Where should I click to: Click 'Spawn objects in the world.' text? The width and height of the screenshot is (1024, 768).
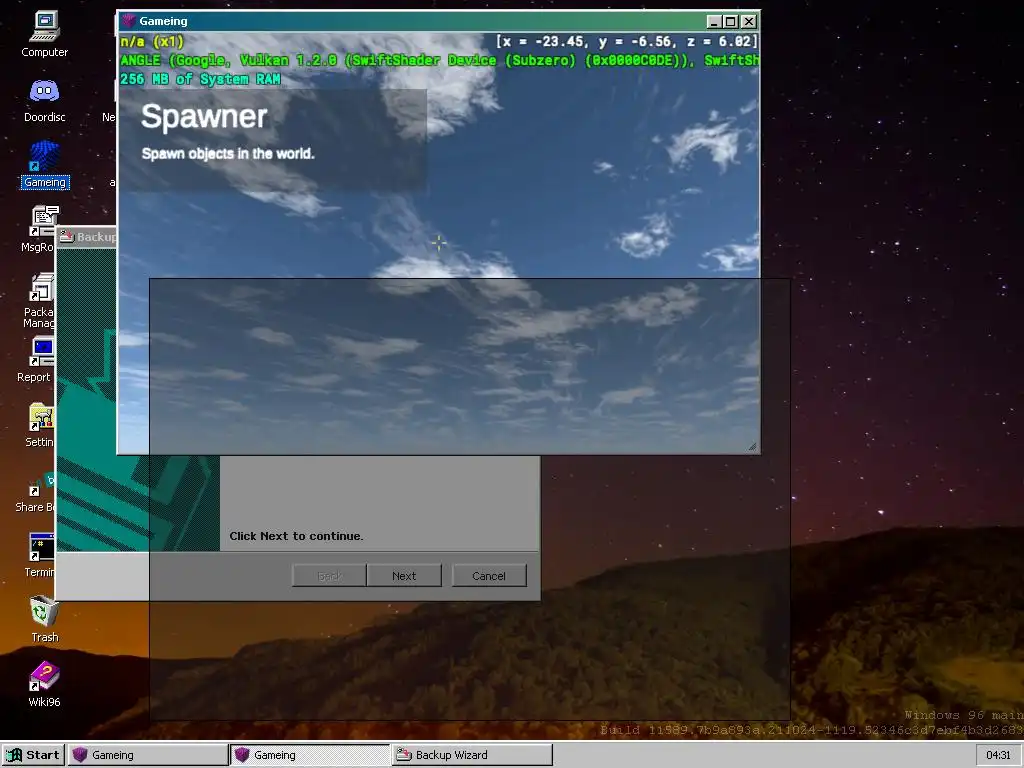click(228, 153)
